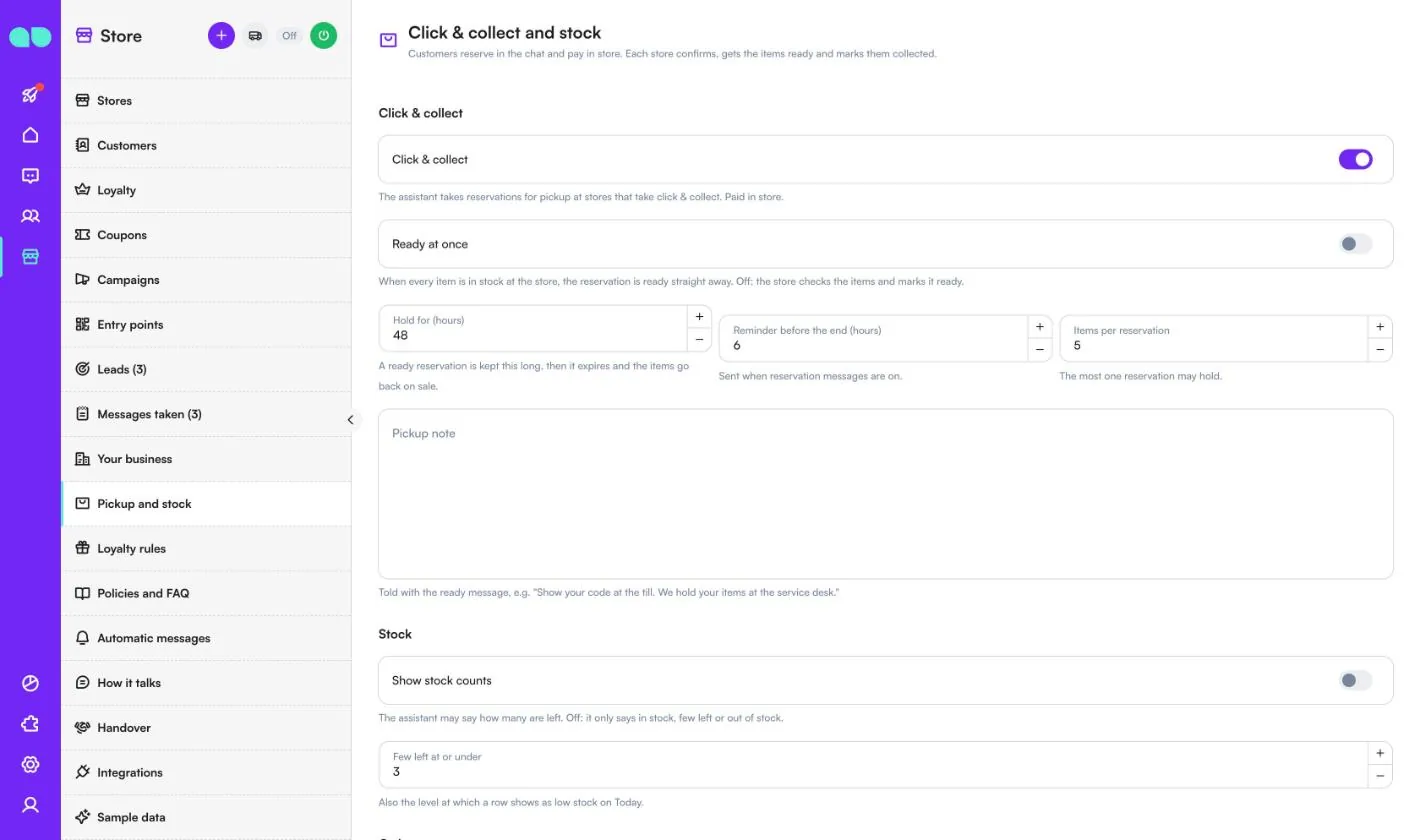Toggle the Off switch in Store header
The height and width of the screenshot is (840, 1420).
click(289, 35)
